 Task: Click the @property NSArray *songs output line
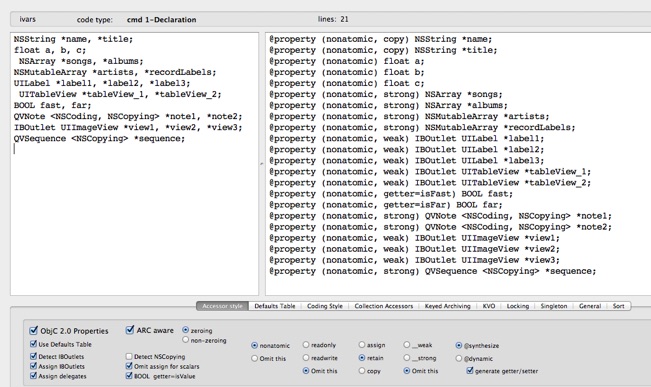(x=386, y=94)
